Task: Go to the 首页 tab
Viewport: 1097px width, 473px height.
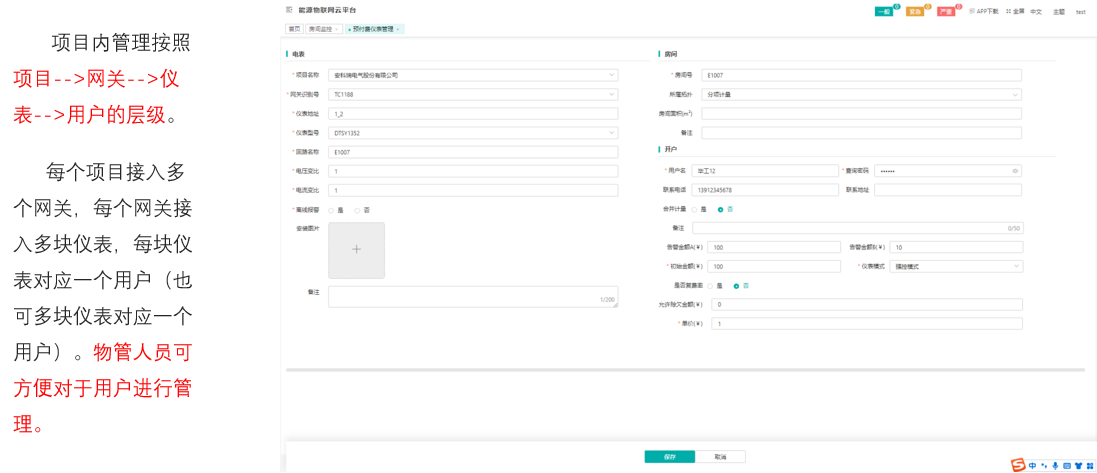Action: click(x=294, y=29)
